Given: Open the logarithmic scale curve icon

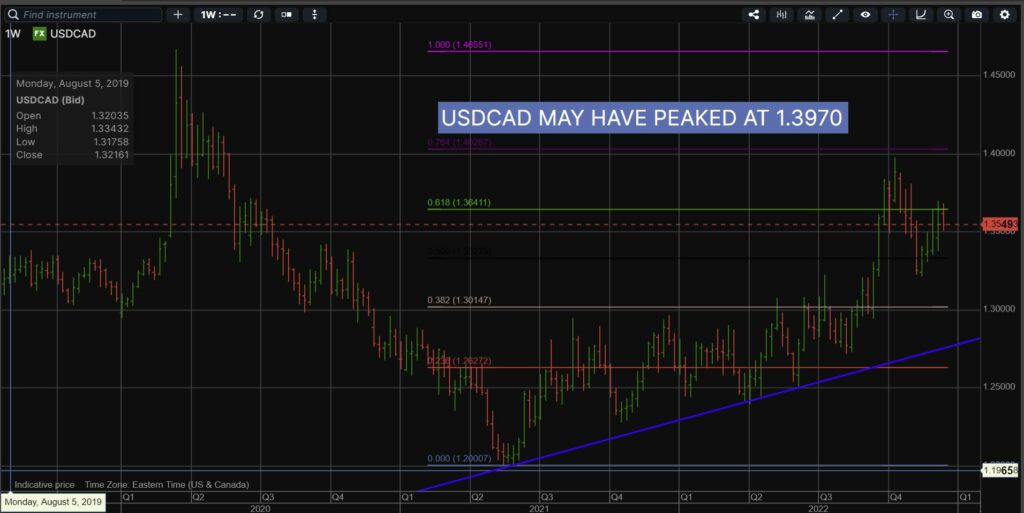Looking at the screenshot, I should click(921, 15).
